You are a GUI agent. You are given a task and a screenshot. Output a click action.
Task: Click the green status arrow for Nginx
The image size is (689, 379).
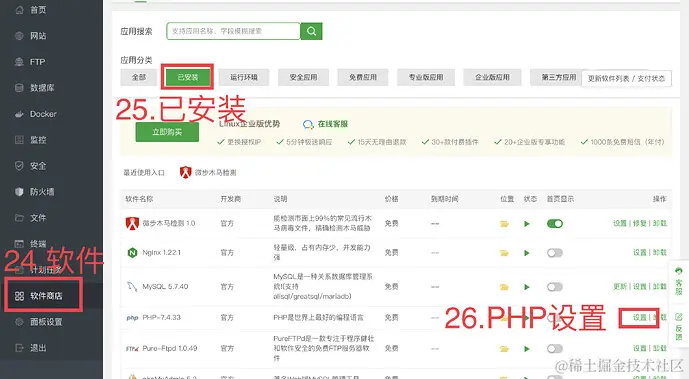[x=526, y=253]
